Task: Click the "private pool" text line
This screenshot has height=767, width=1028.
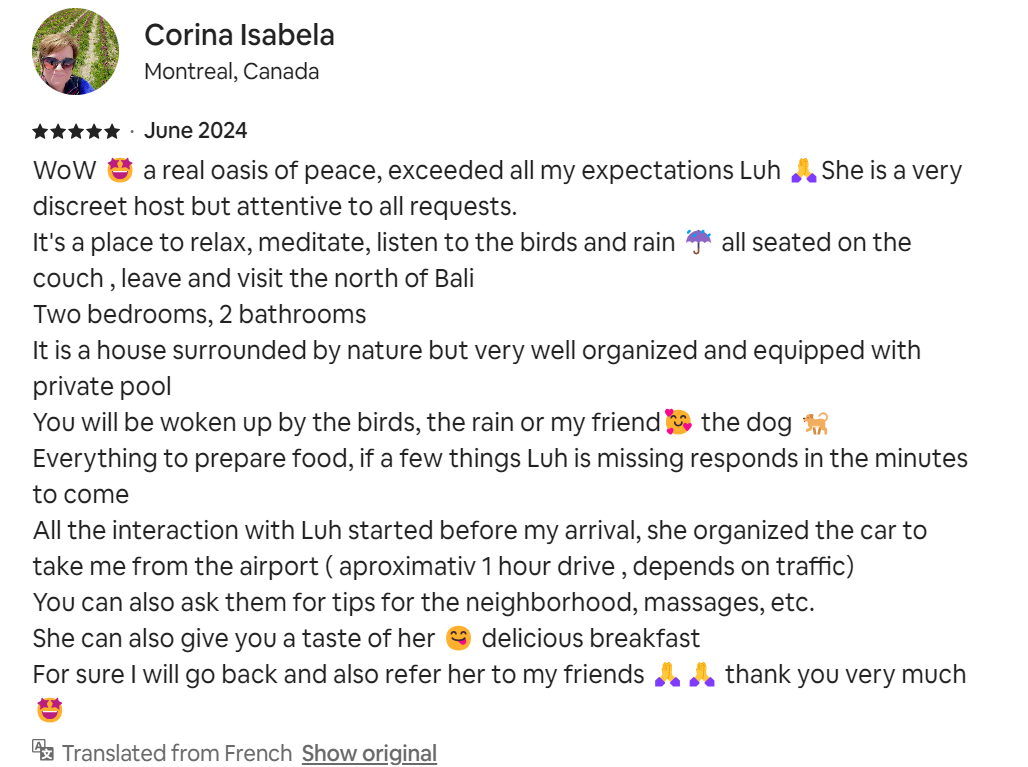Action: (x=102, y=387)
